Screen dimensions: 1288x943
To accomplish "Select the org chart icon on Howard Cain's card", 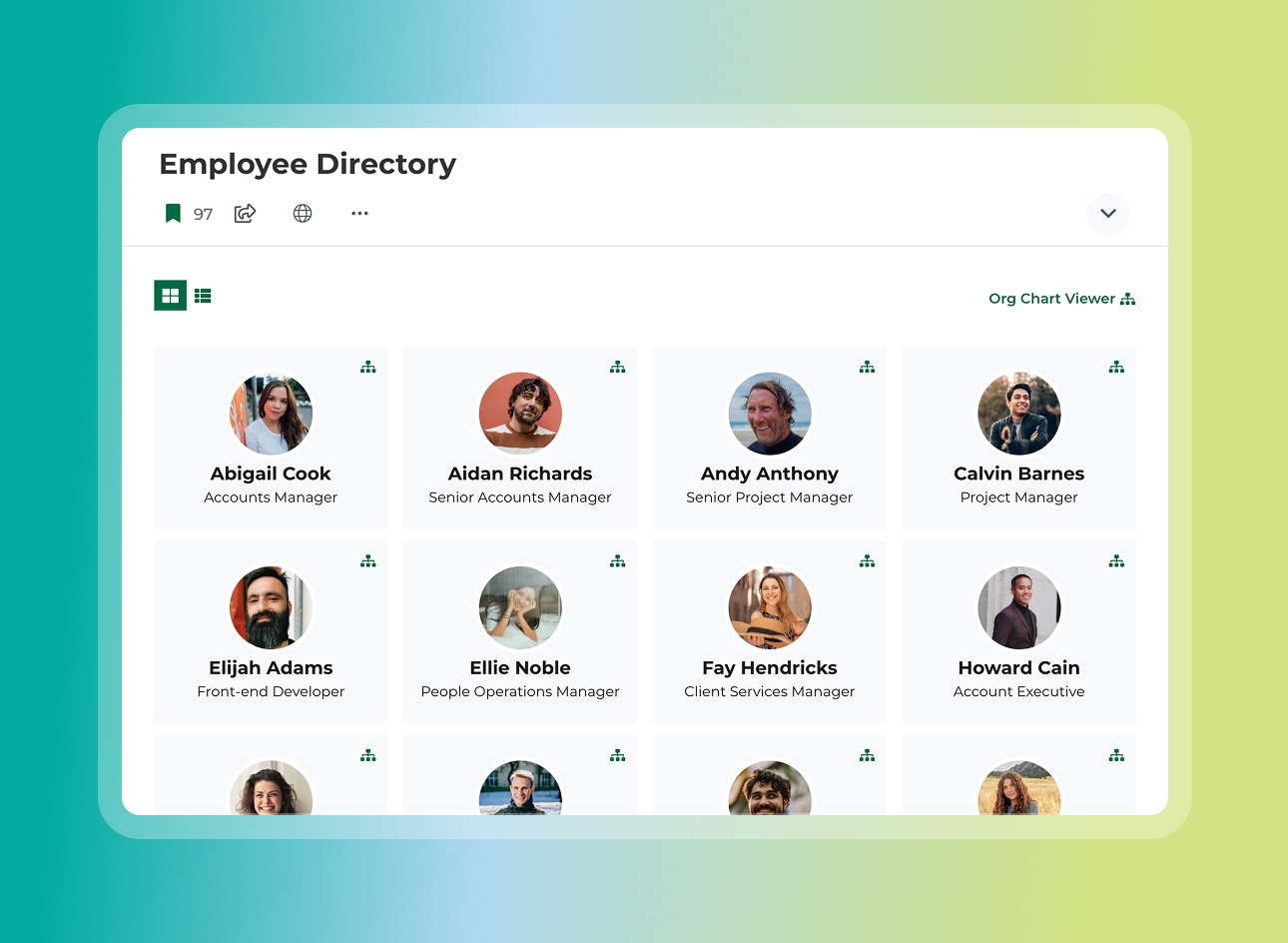I will (x=1116, y=560).
